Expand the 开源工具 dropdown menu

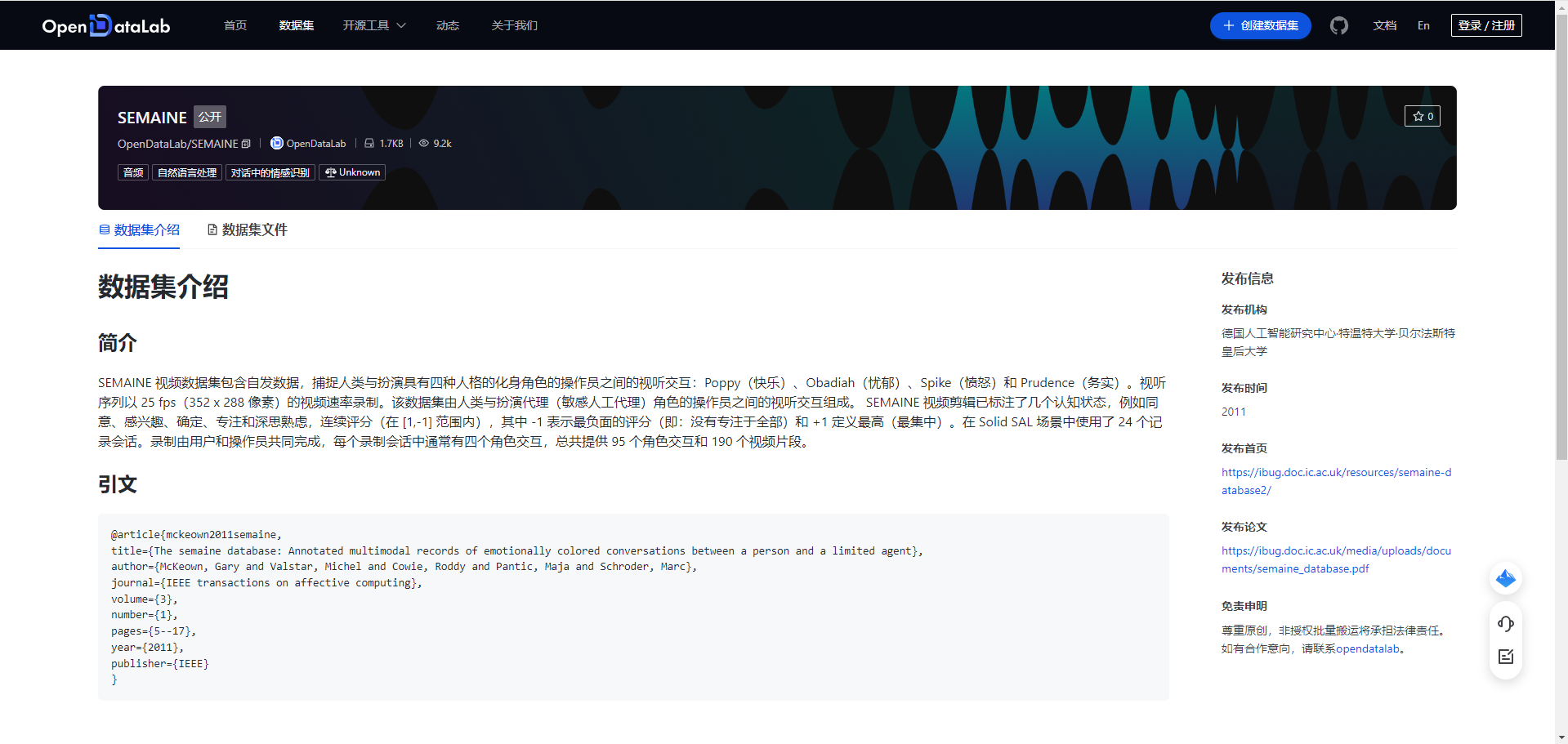pyautogui.click(x=374, y=25)
